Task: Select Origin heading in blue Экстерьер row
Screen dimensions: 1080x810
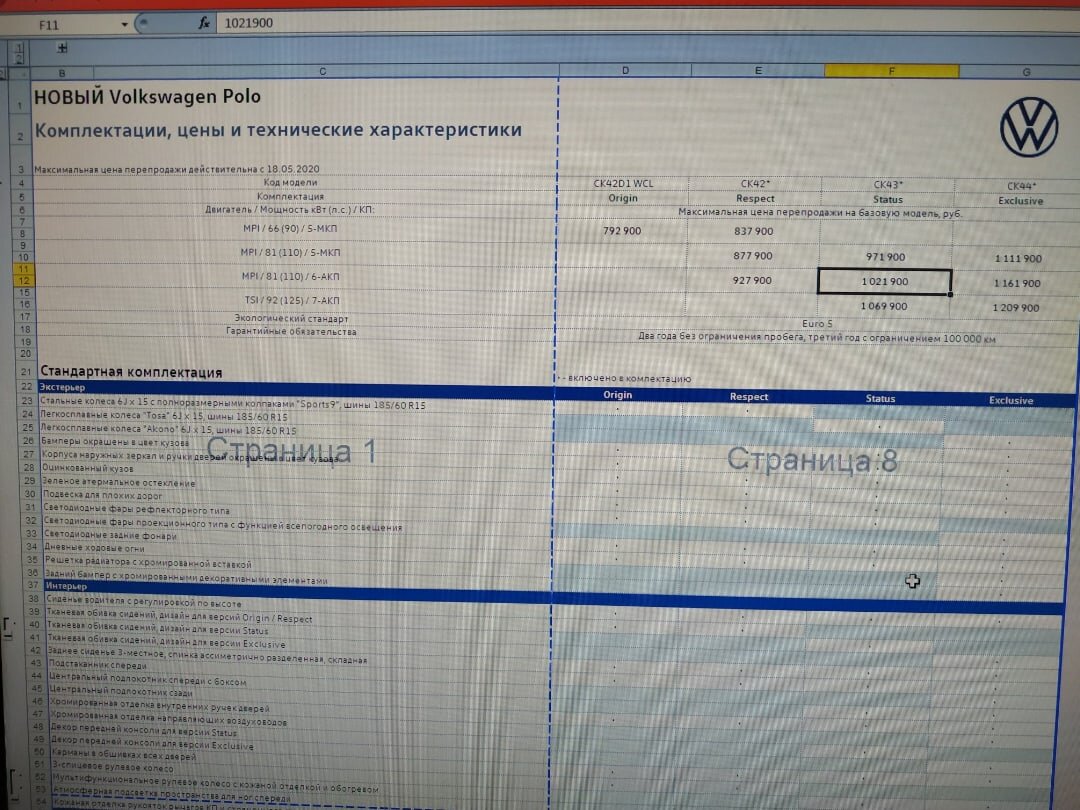Action: click(617, 395)
